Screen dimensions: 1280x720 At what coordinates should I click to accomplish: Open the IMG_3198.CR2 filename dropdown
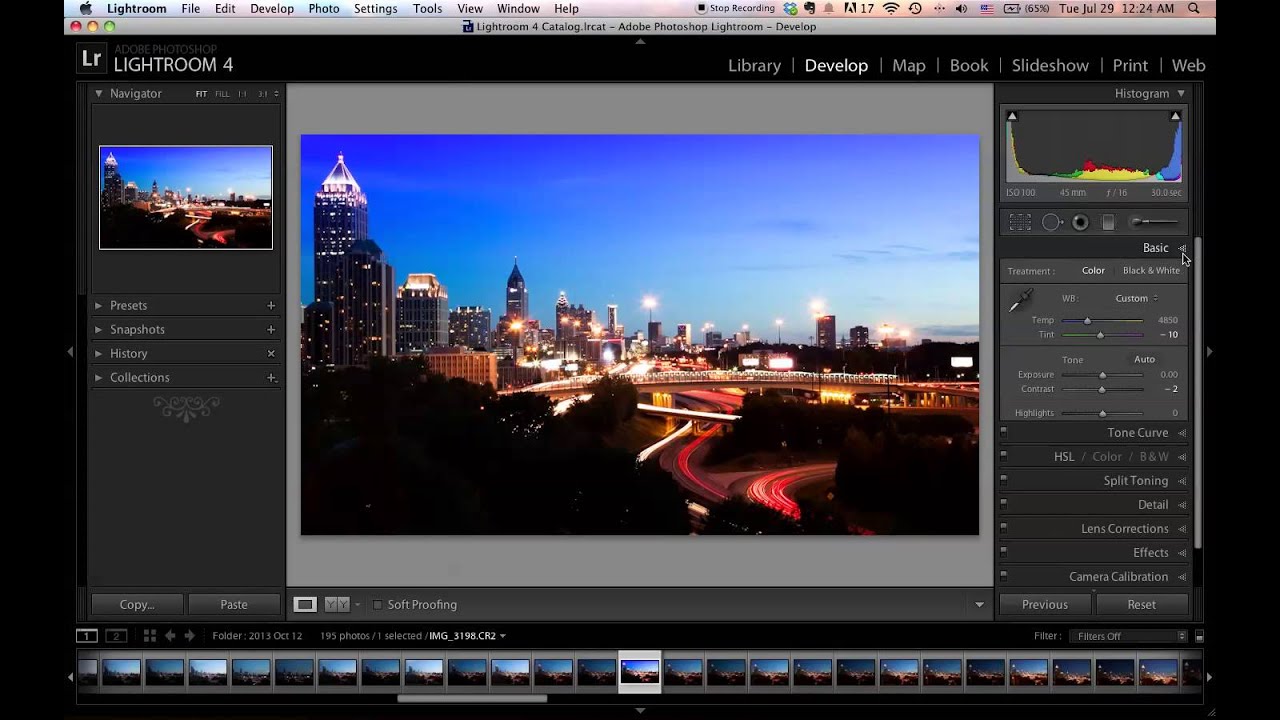[467, 636]
